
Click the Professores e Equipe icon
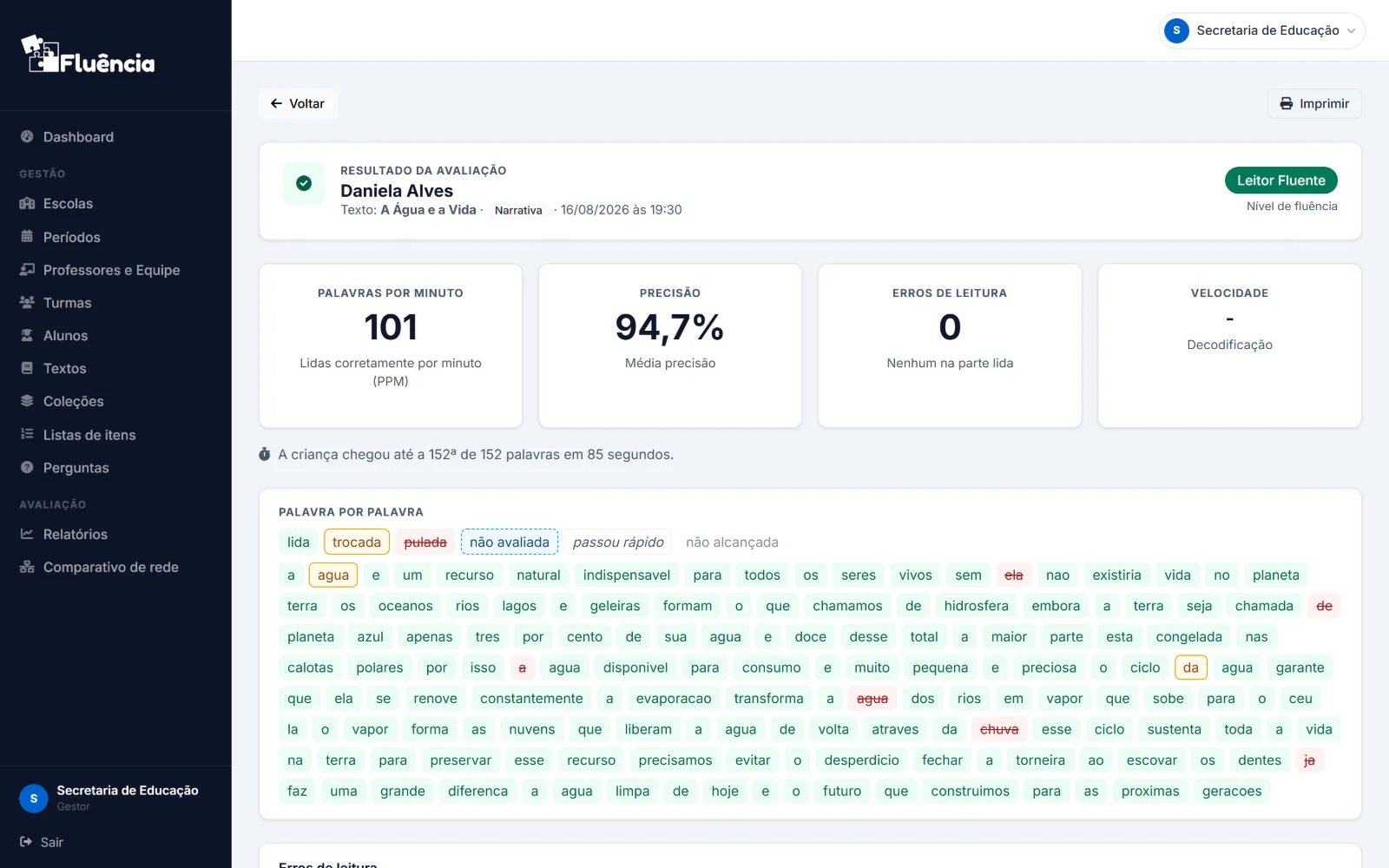[x=27, y=269]
